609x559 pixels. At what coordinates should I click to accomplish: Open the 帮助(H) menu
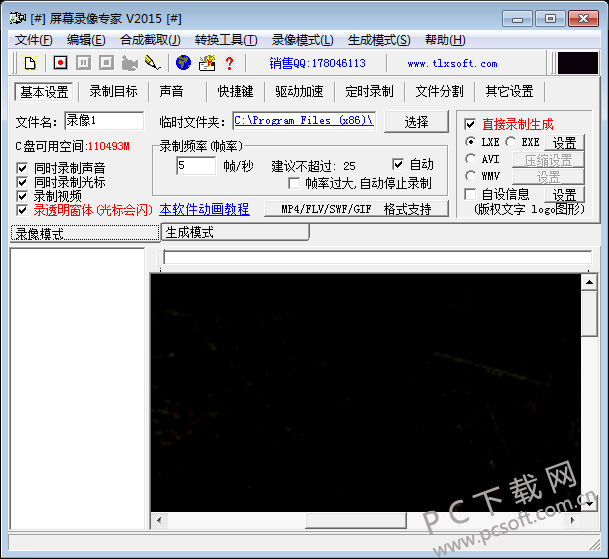pyautogui.click(x=445, y=40)
